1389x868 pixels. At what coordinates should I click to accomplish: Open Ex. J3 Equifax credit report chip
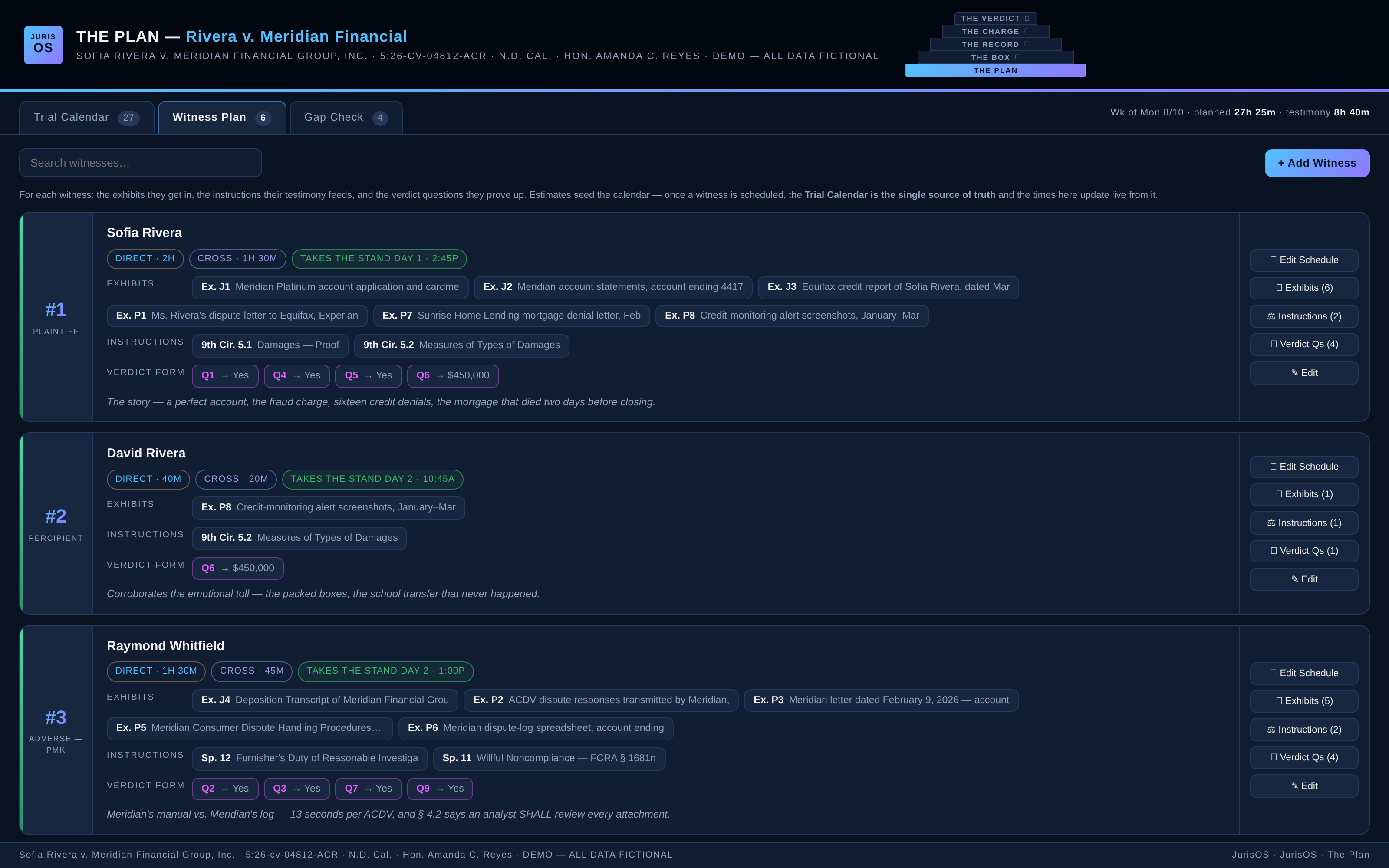889,287
